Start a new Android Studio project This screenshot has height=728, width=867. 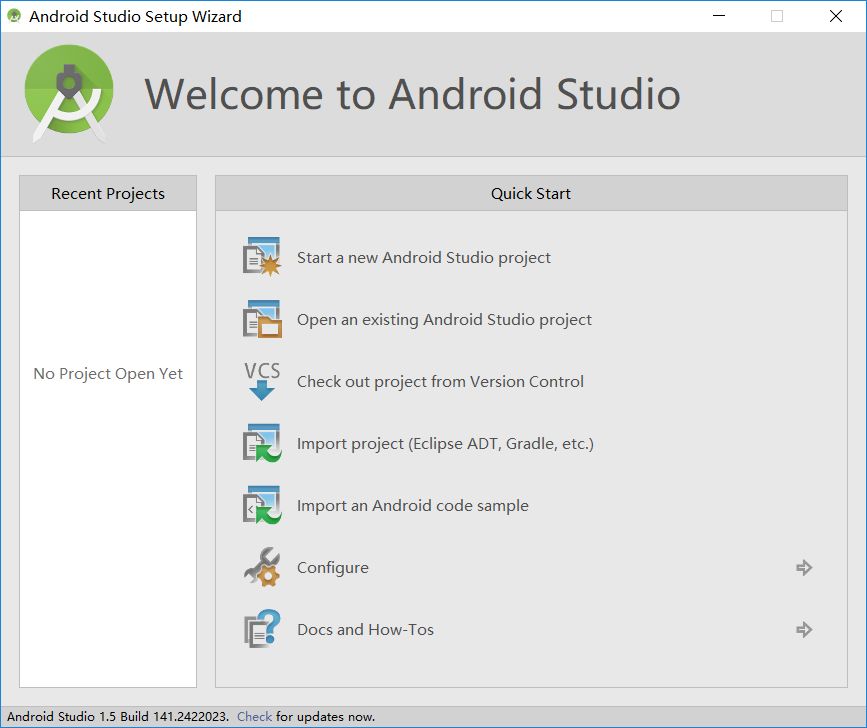point(424,258)
